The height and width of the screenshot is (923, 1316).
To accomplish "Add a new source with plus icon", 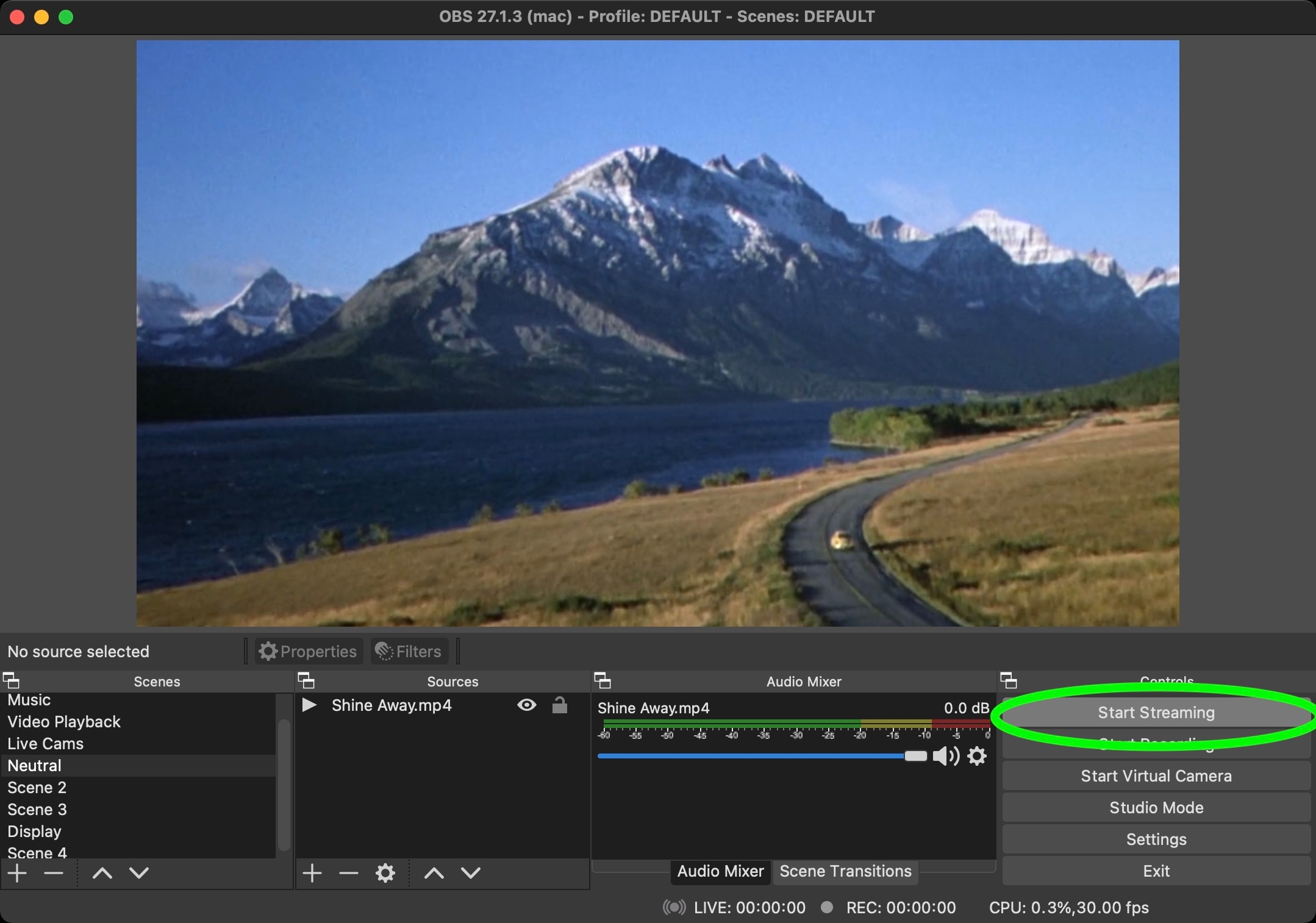I will pos(312,874).
